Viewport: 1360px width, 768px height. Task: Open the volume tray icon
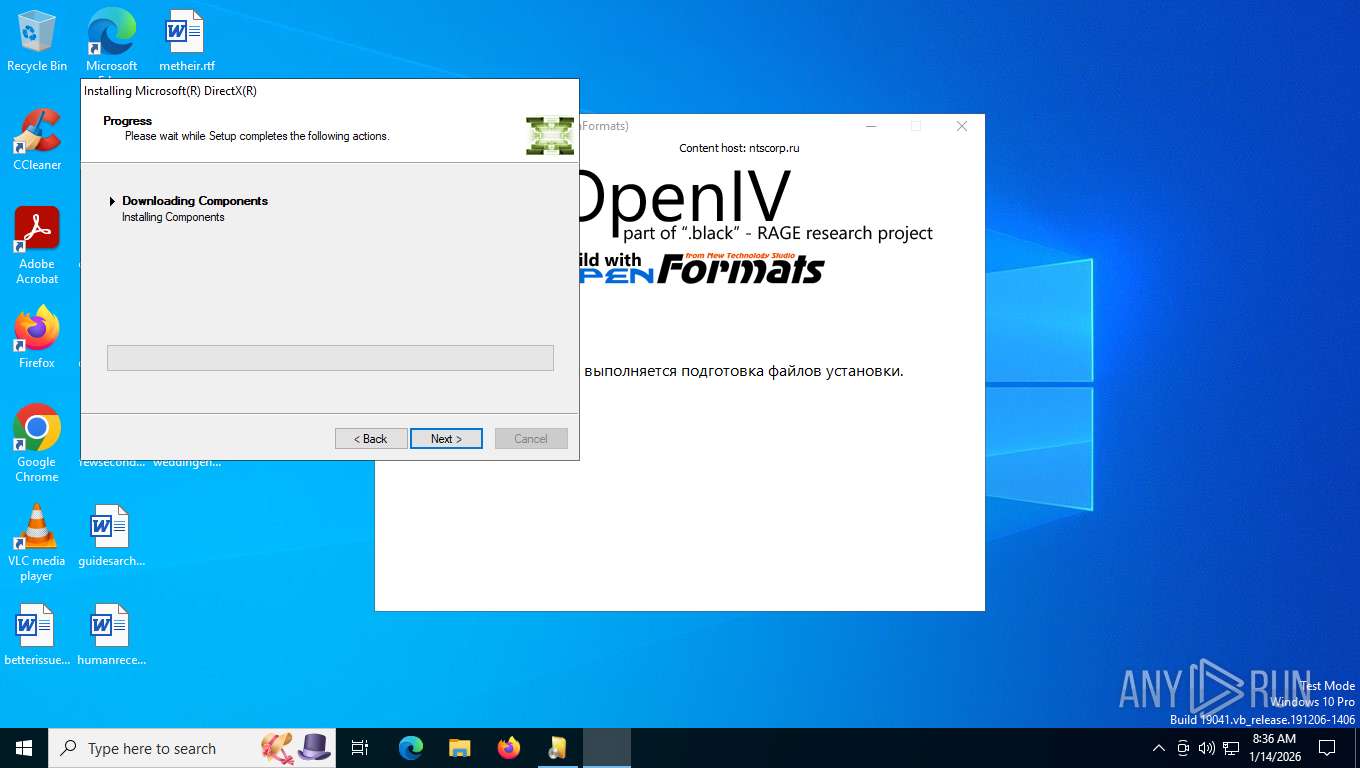point(1206,748)
